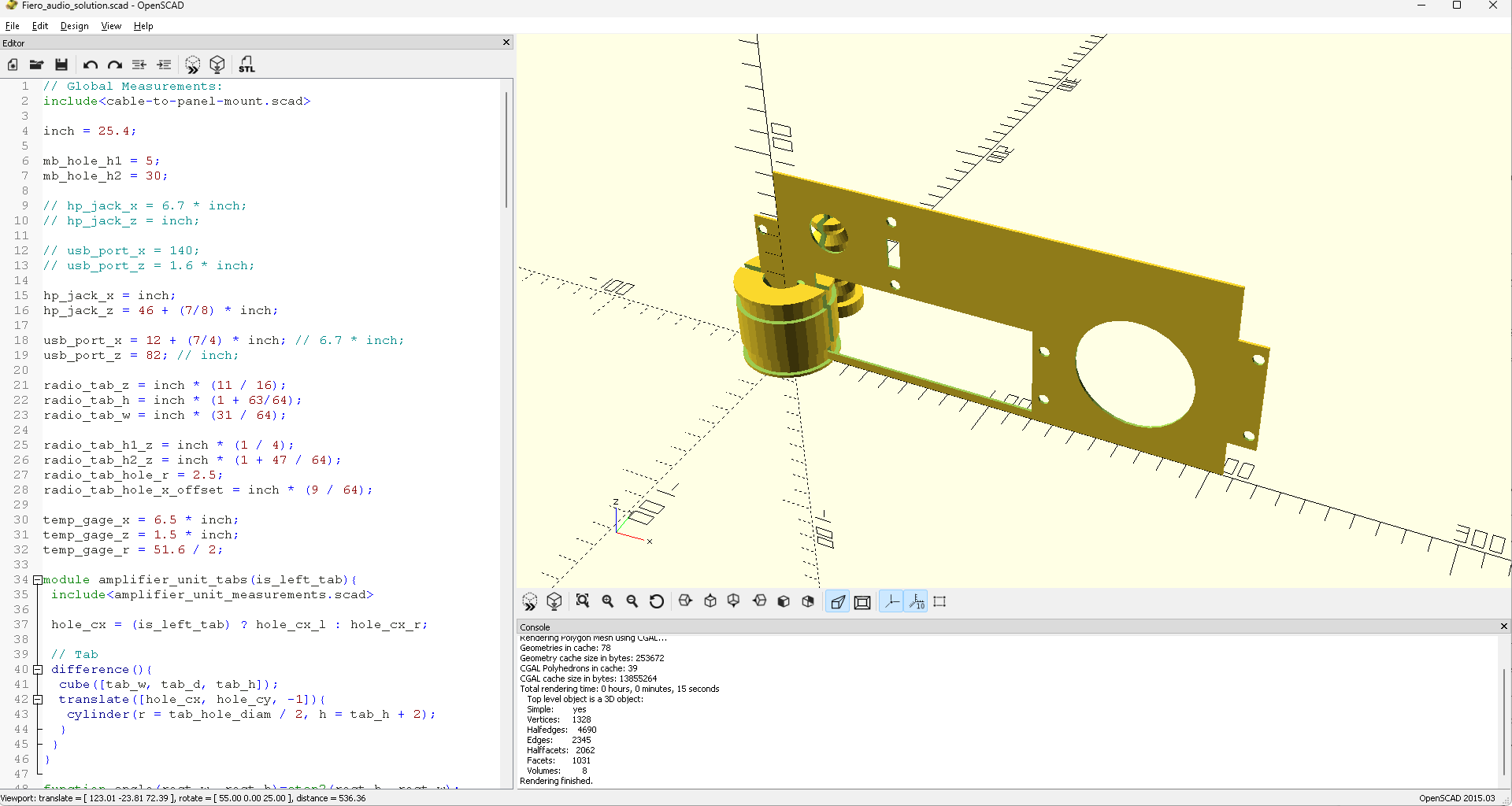Redo the edit in editor toolbar
The height and width of the screenshot is (806, 1512).
pyautogui.click(x=115, y=65)
